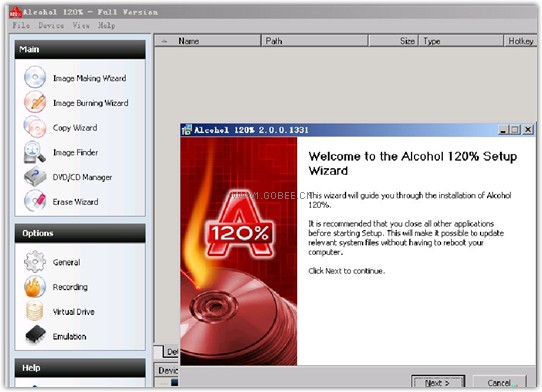
Task: Open the Device menu
Action: [x=51, y=25]
